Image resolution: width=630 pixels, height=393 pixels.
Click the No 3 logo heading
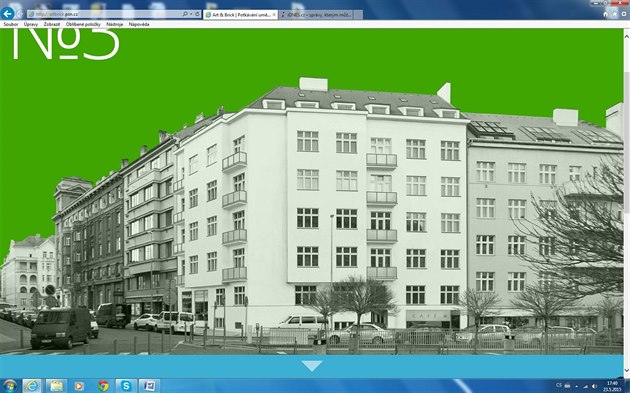(x=66, y=44)
